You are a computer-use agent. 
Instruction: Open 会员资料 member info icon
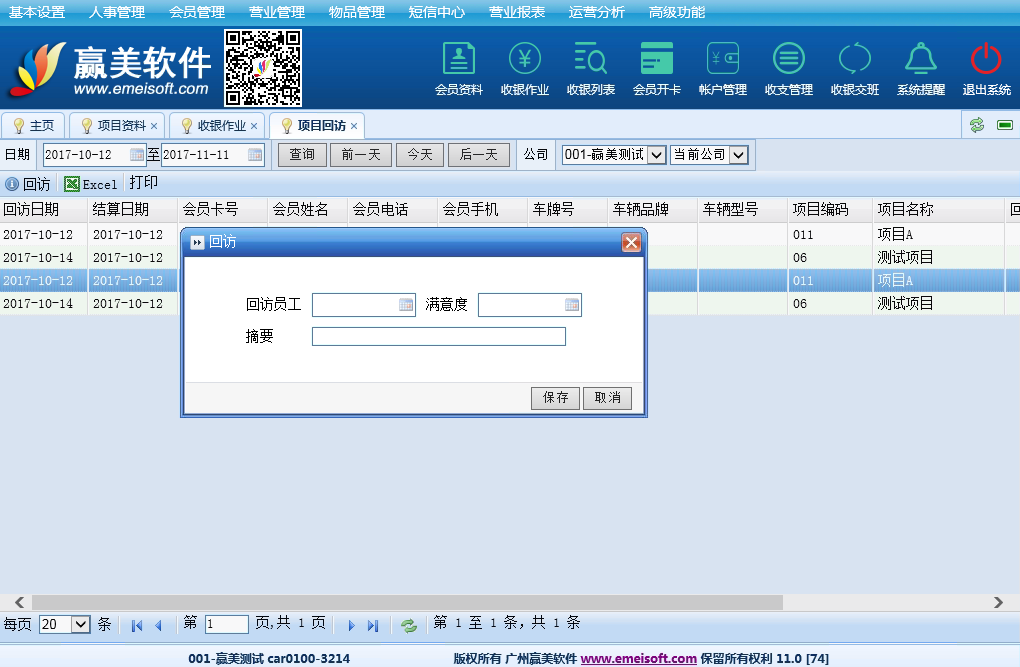pyautogui.click(x=459, y=60)
